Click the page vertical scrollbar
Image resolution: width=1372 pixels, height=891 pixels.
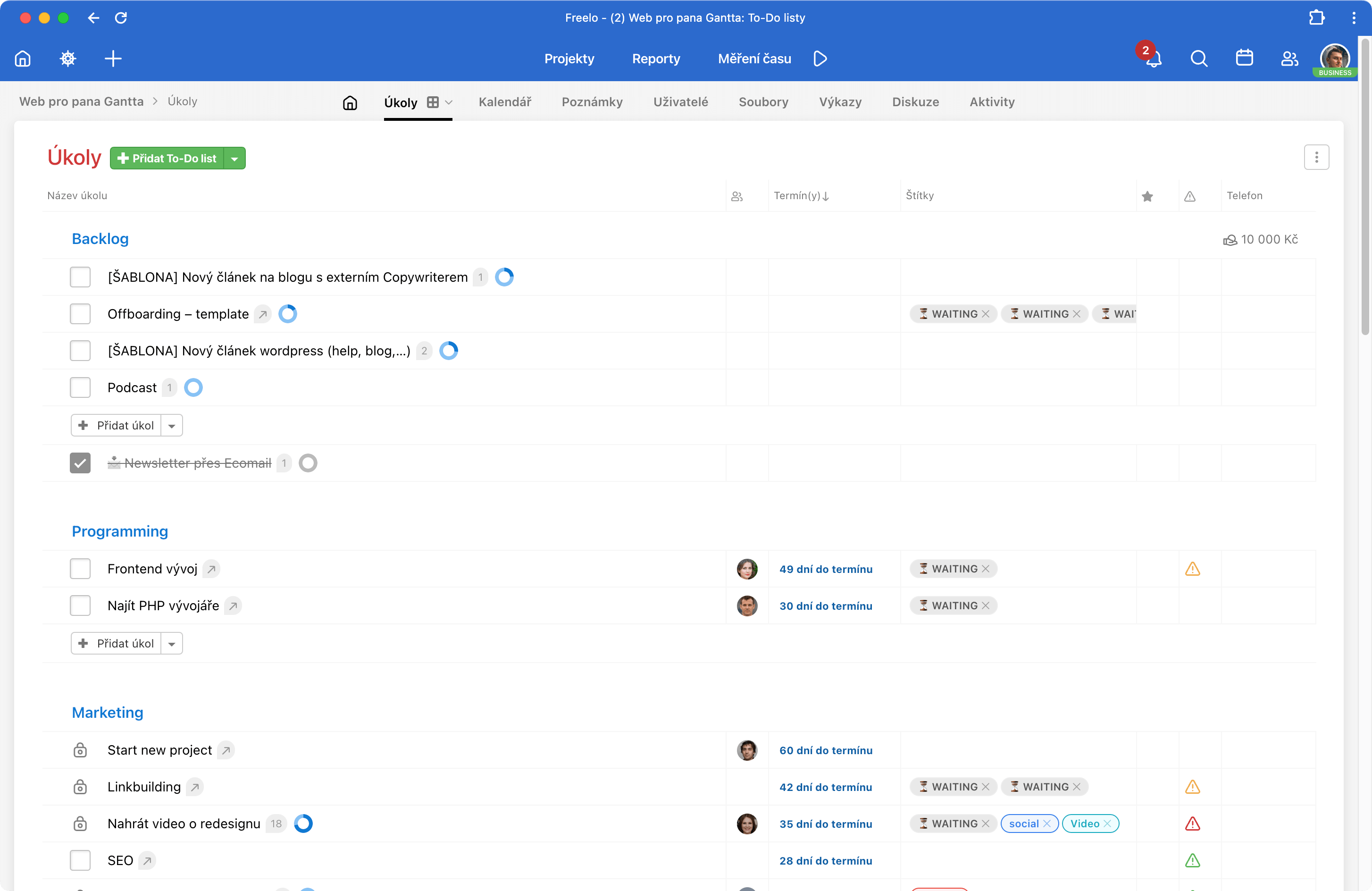[x=1364, y=187]
